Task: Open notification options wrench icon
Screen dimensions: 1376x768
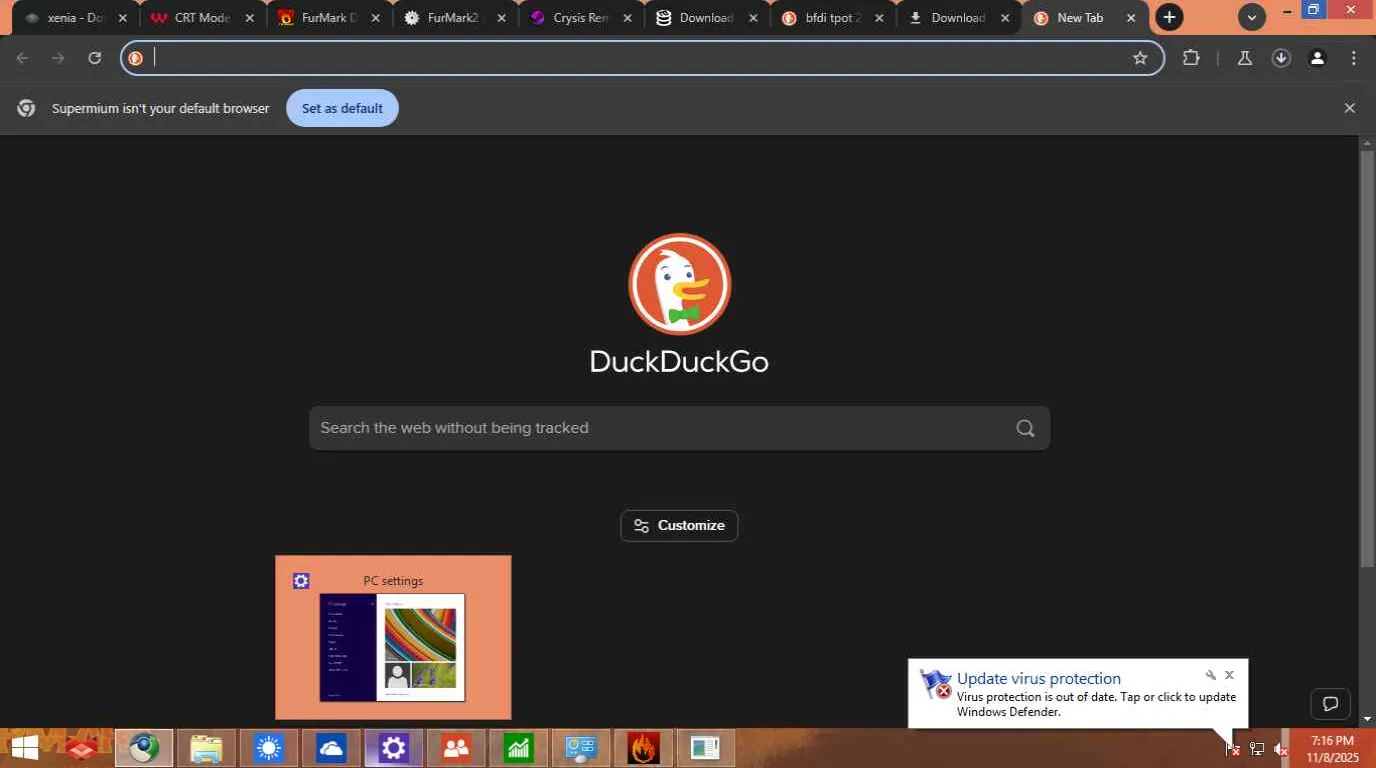Action: 1211,675
